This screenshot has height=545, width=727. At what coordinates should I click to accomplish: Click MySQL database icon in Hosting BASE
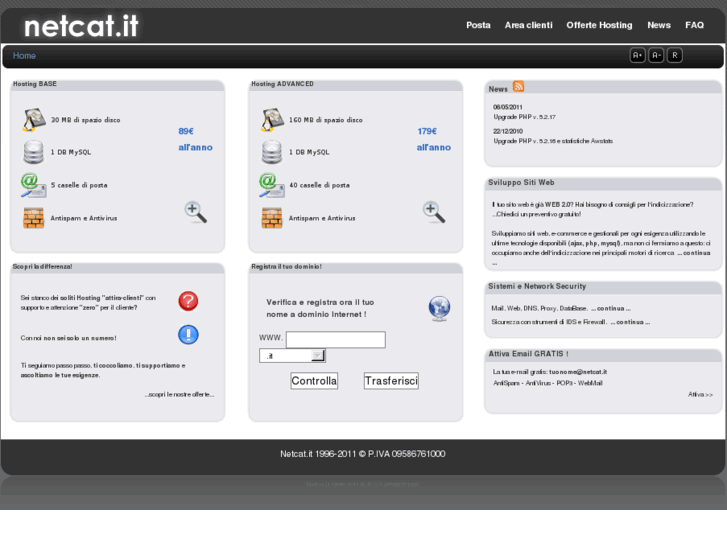(x=33, y=152)
